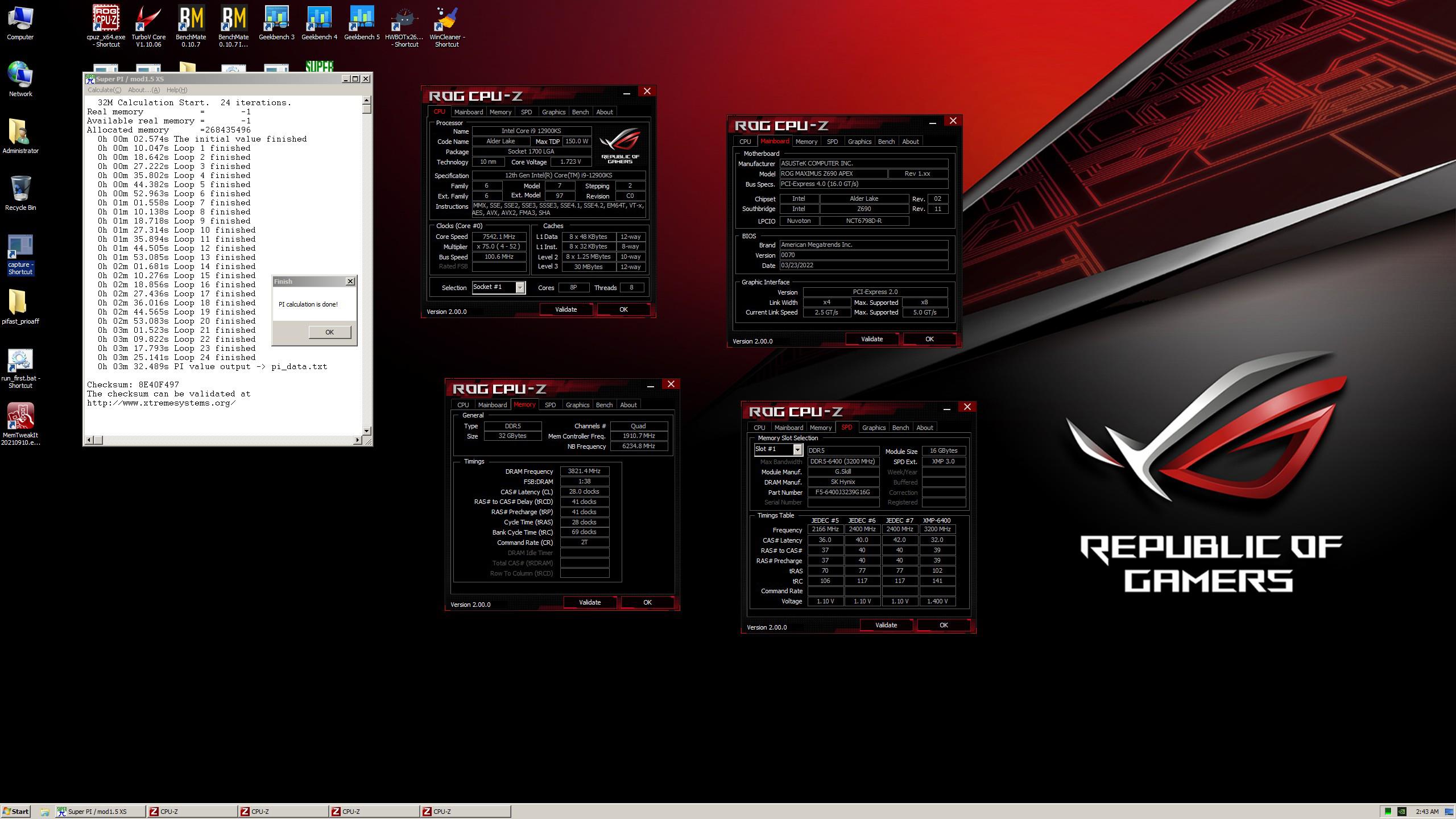Viewport: 1456px width, 819px height.
Task: Click Super PI vertical scrollbar down arrow
Action: tap(367, 431)
